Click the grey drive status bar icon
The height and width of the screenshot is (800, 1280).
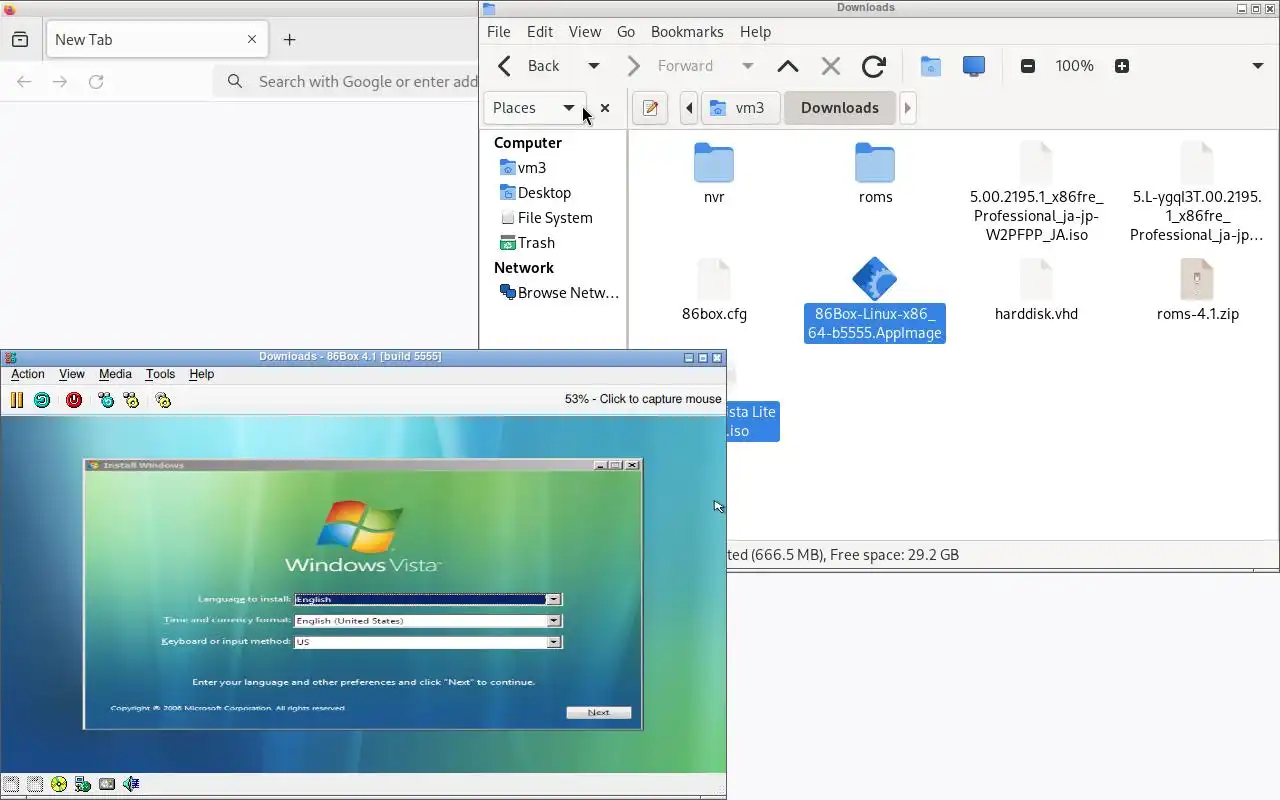(x=107, y=784)
